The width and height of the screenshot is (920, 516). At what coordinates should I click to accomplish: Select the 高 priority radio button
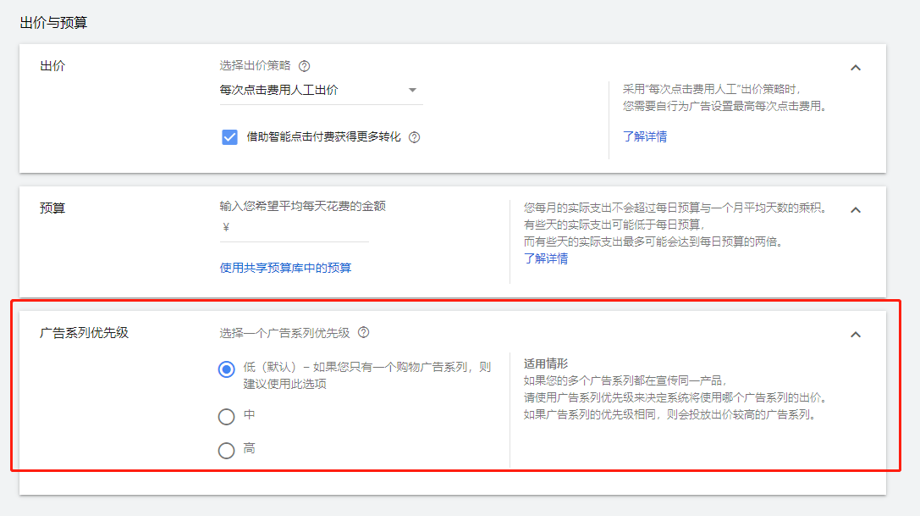click(226, 450)
